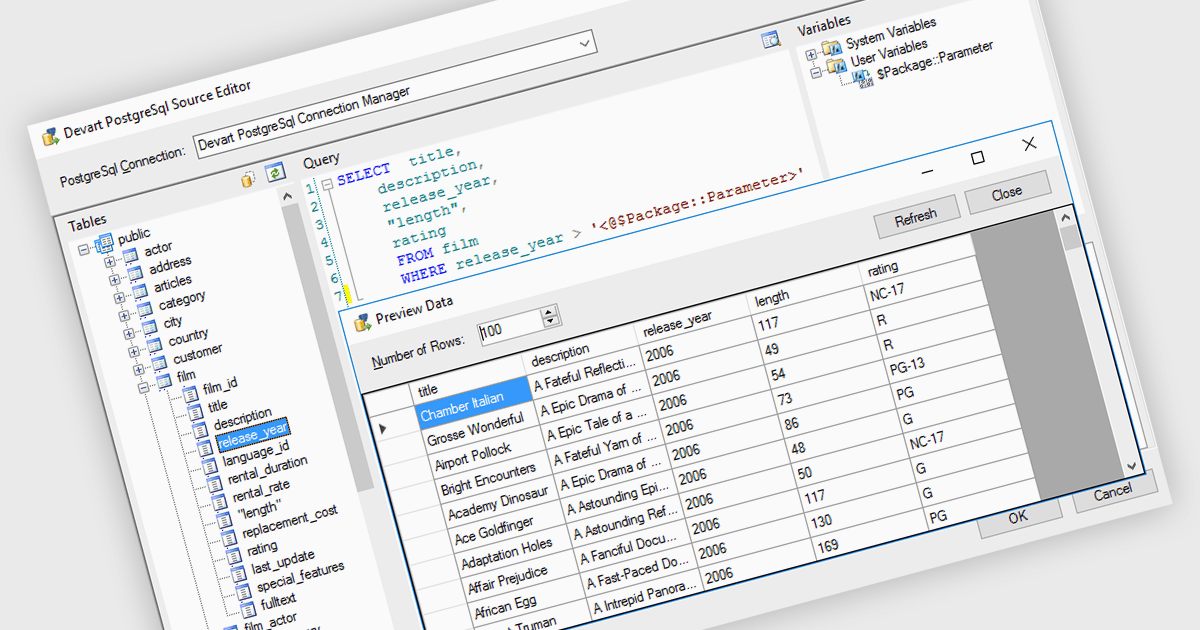
Task: Click the Preview Data window icon
Action: pyautogui.click(x=362, y=322)
